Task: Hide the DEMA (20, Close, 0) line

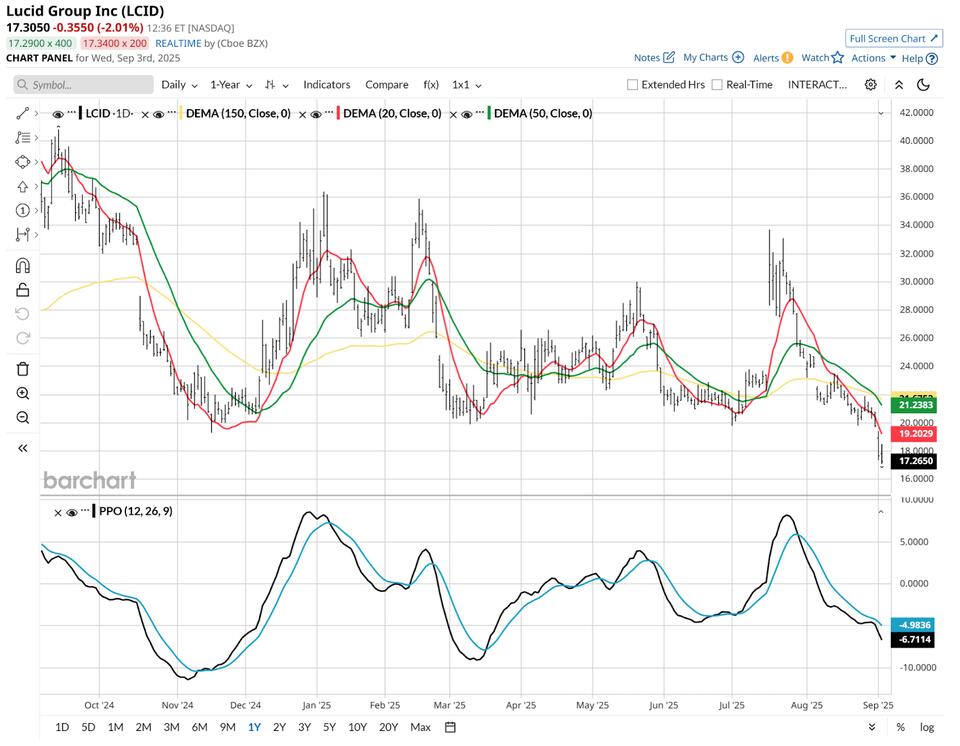Action: click(316, 114)
